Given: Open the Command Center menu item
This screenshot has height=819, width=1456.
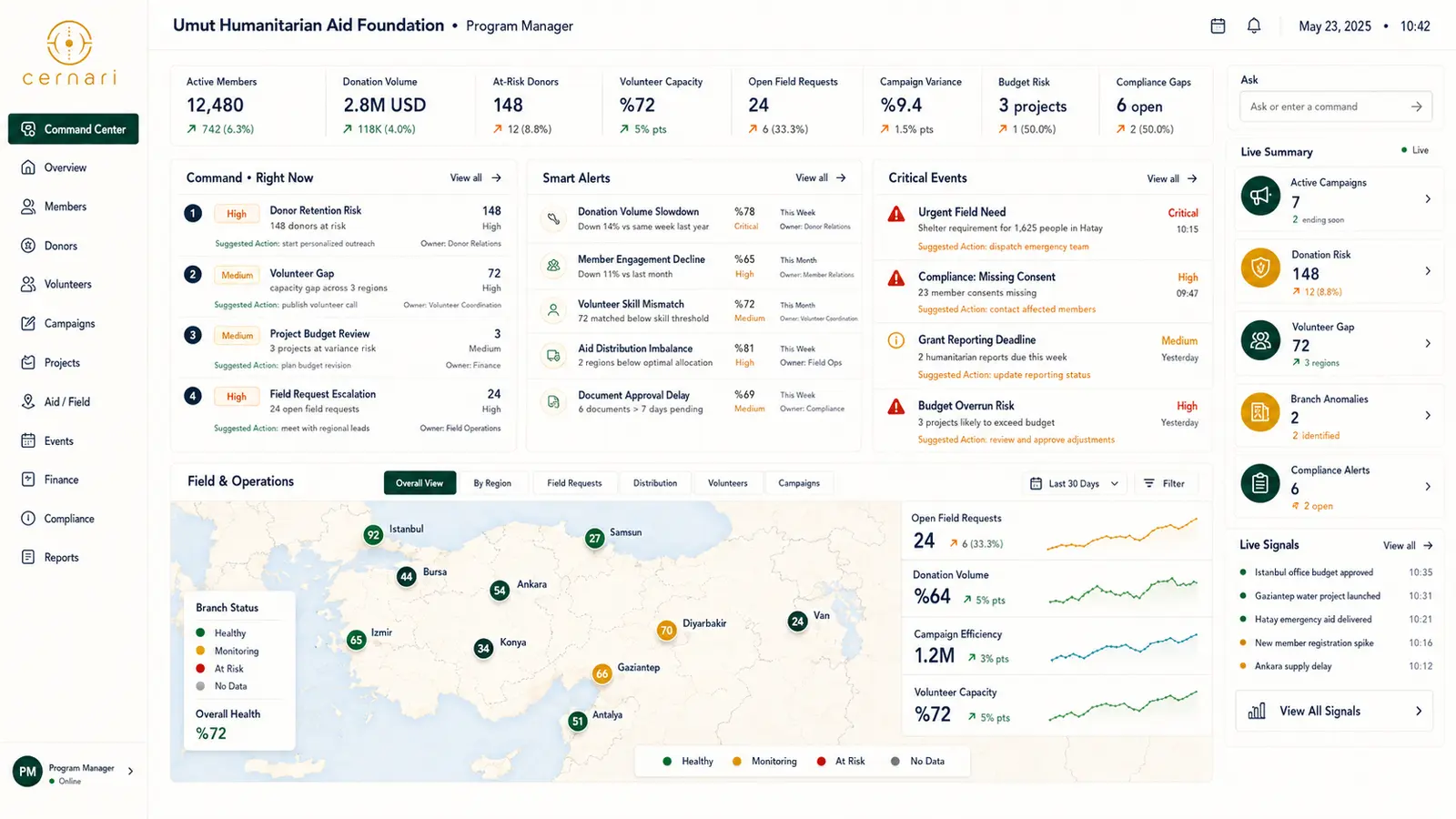Looking at the screenshot, I should point(74,129).
